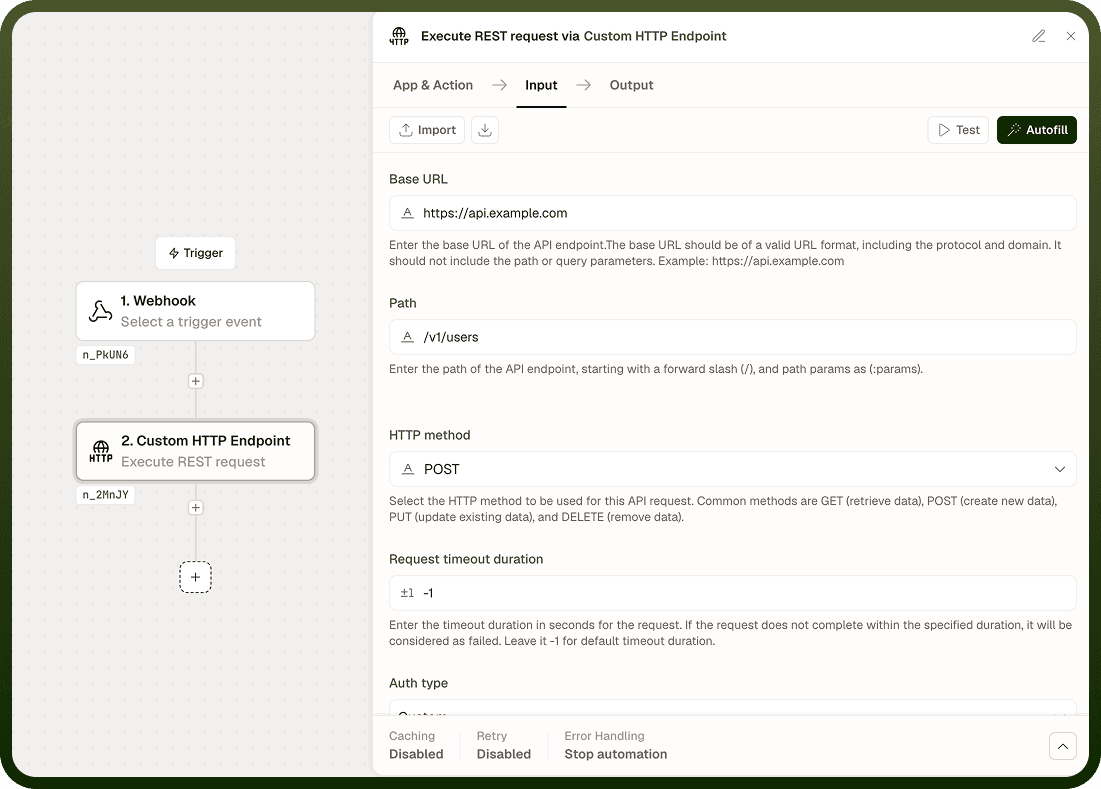Image resolution: width=1101 pixels, height=789 pixels.
Task: Add step between Webhook and HTTP Endpoint
Action: pos(195,381)
